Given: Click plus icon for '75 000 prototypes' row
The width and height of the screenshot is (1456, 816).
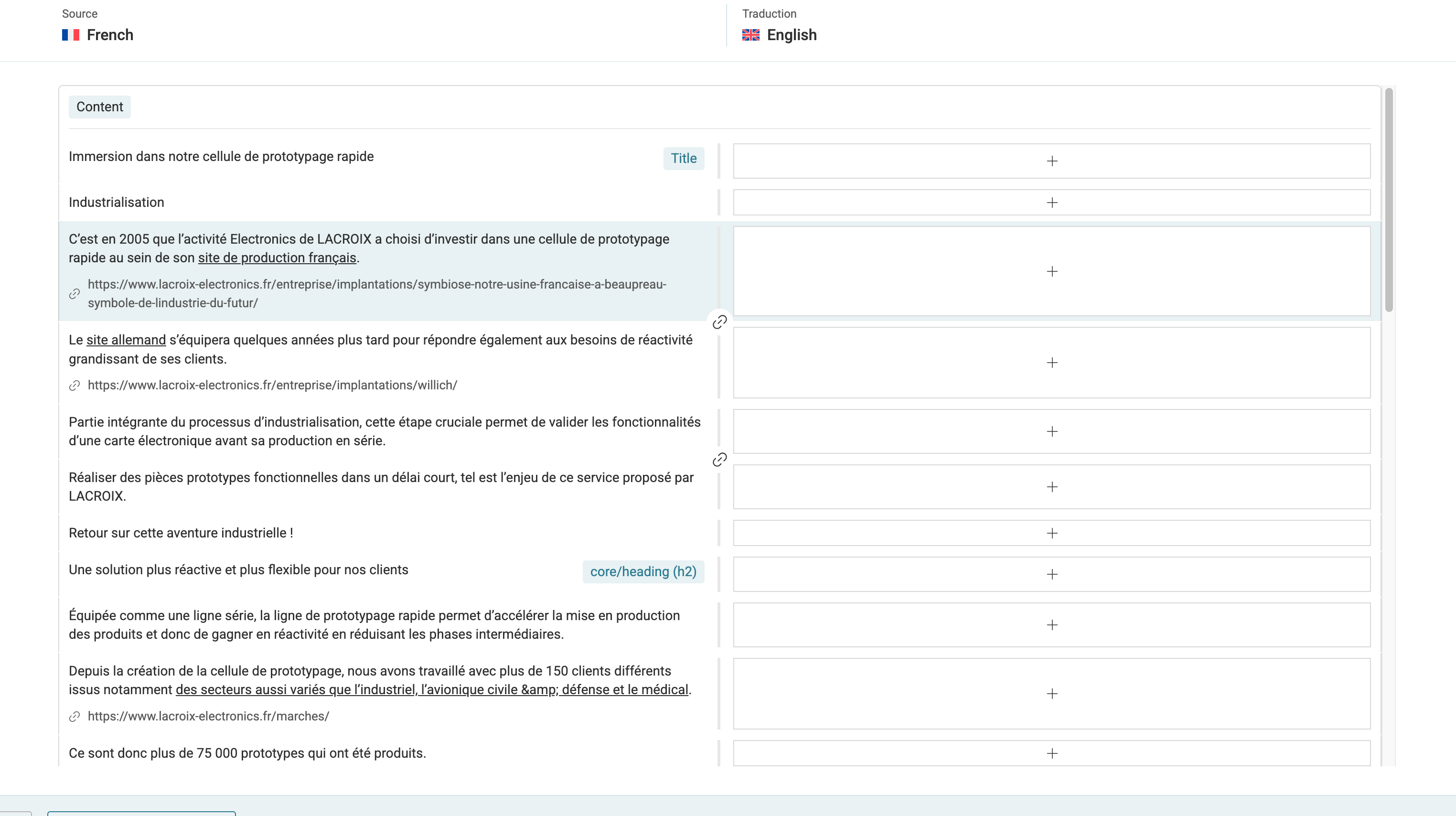Looking at the screenshot, I should pos(1051,753).
